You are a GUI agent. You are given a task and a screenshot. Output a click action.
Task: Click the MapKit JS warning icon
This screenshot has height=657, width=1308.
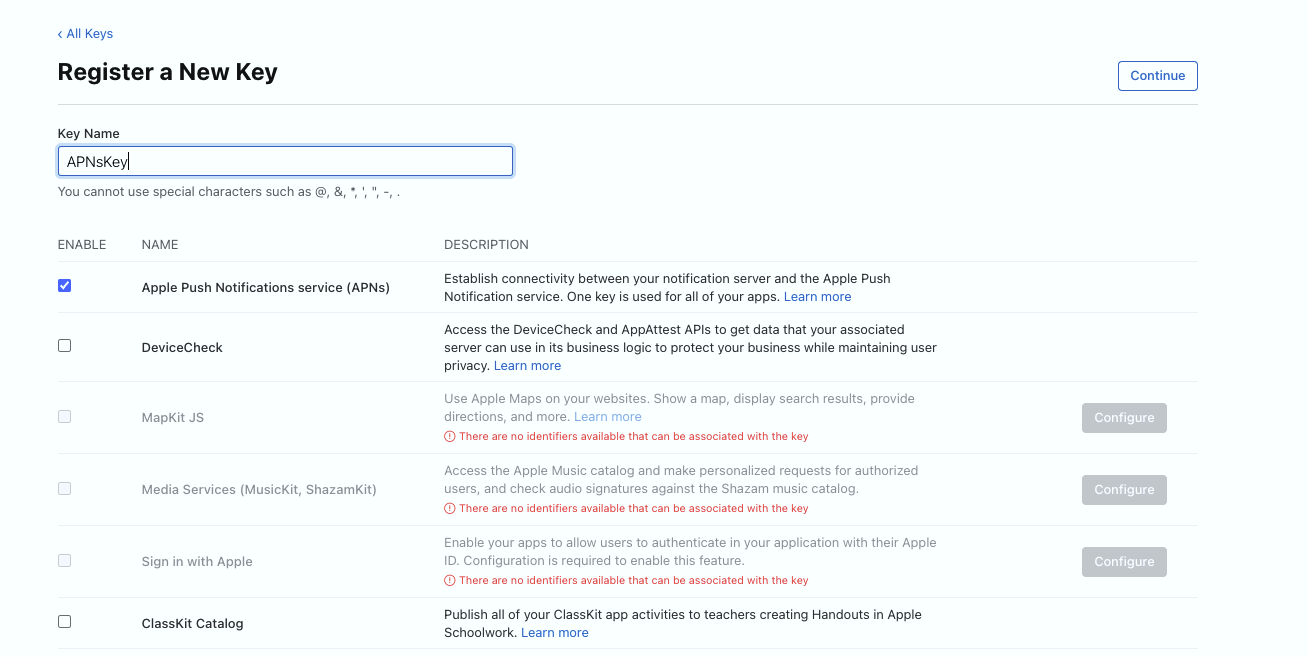(x=450, y=437)
